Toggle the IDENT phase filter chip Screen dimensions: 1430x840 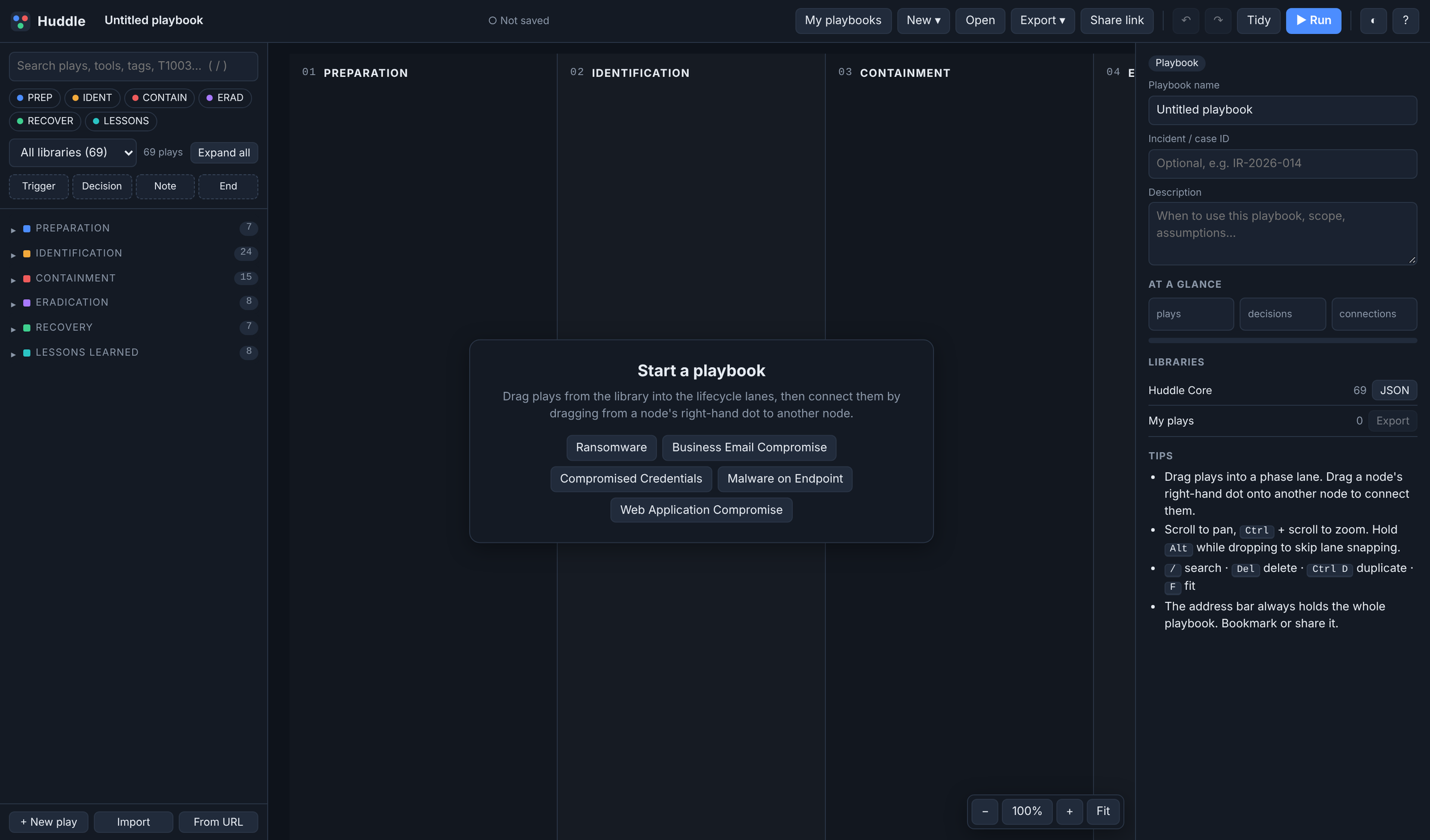[x=92, y=98]
